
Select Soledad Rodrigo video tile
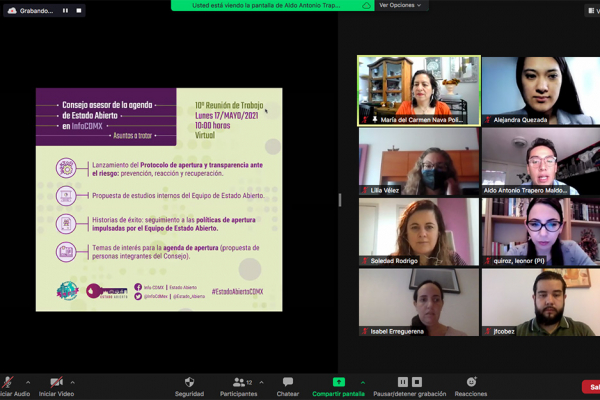[x=419, y=232]
